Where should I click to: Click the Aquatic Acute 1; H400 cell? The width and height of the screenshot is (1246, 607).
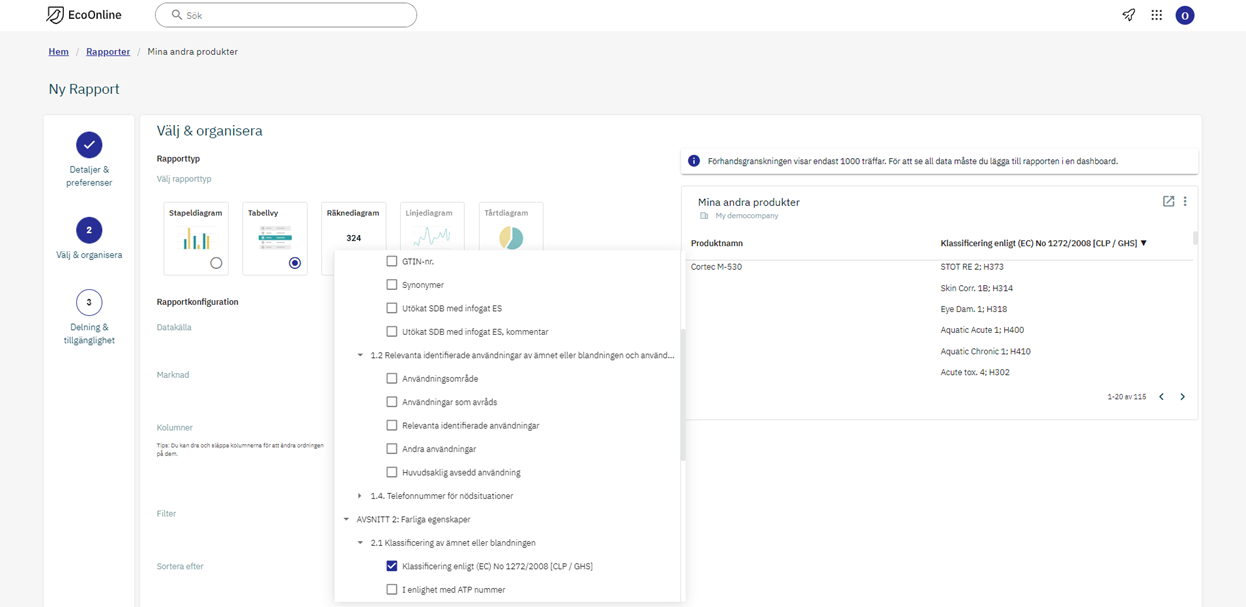tap(983, 330)
